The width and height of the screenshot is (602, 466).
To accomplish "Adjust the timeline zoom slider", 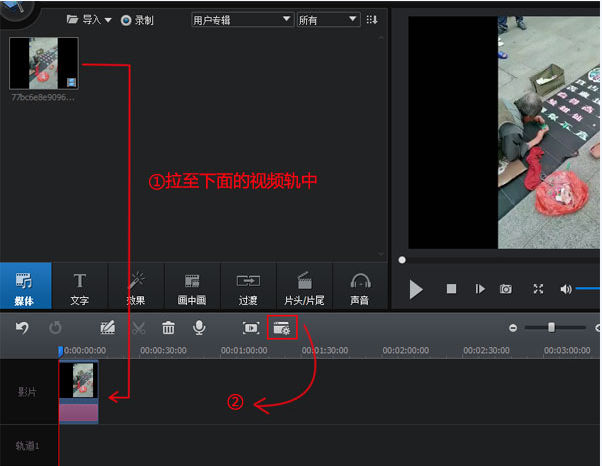I will pyautogui.click(x=551, y=327).
